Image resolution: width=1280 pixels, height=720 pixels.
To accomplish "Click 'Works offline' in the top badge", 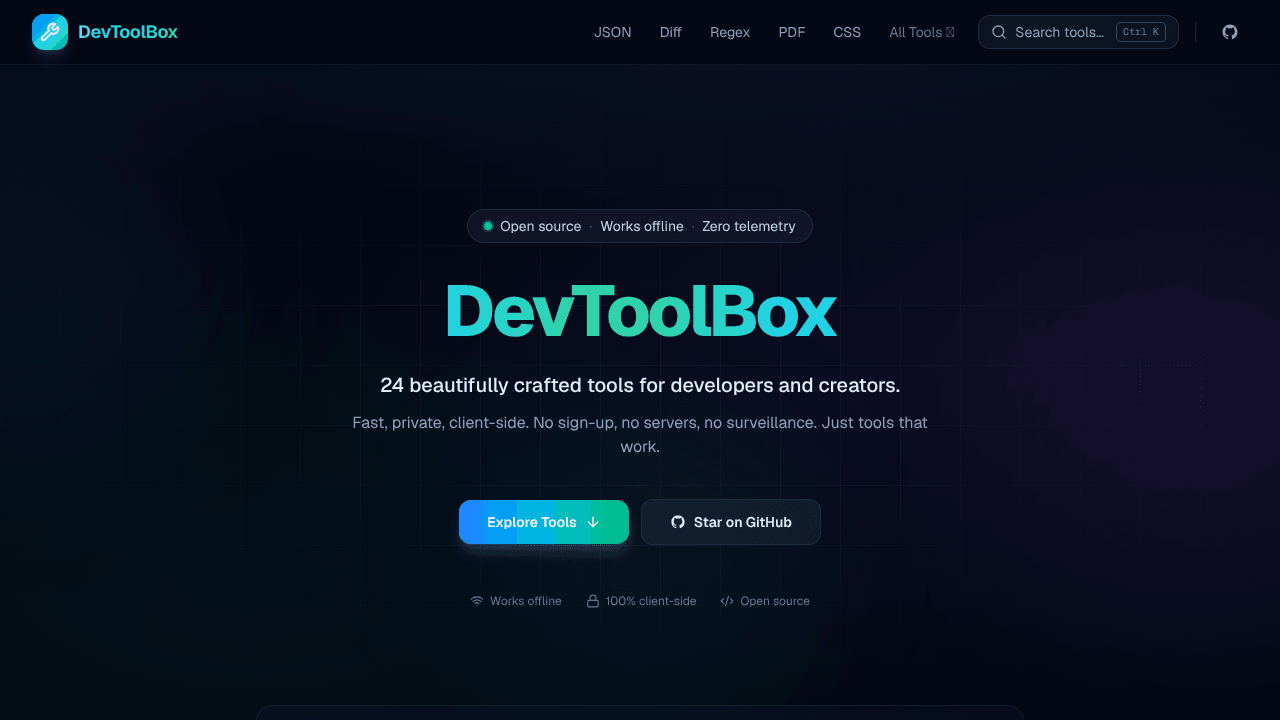I will pyautogui.click(x=642, y=226).
